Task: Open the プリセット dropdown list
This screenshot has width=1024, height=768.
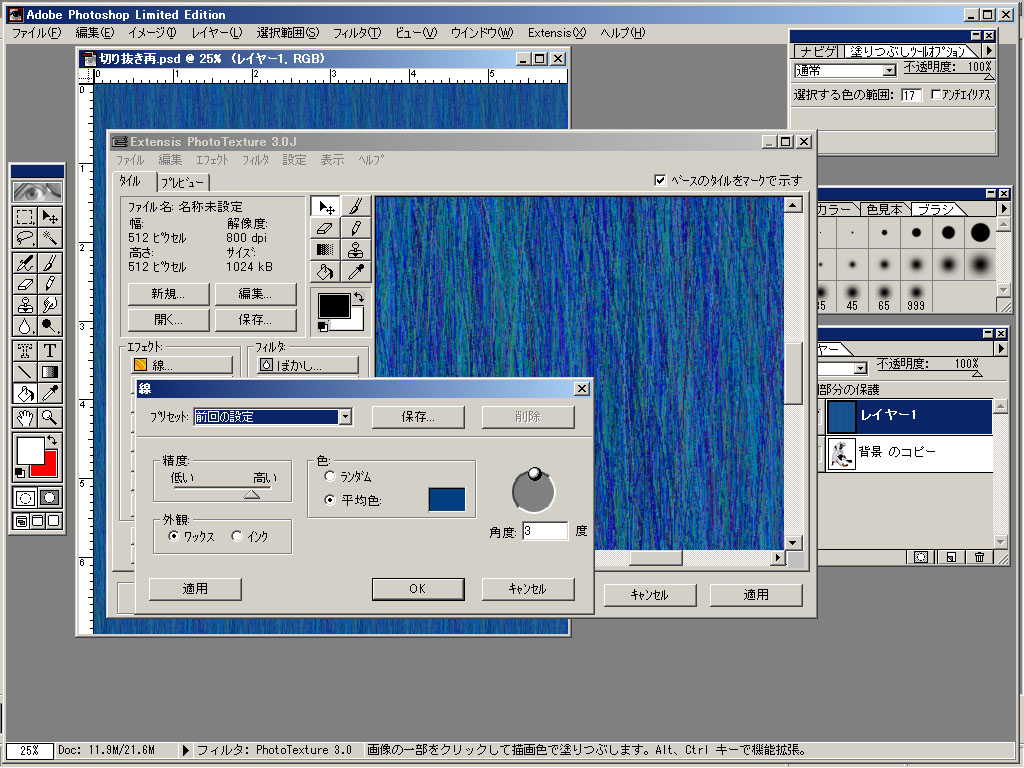Action: point(345,417)
